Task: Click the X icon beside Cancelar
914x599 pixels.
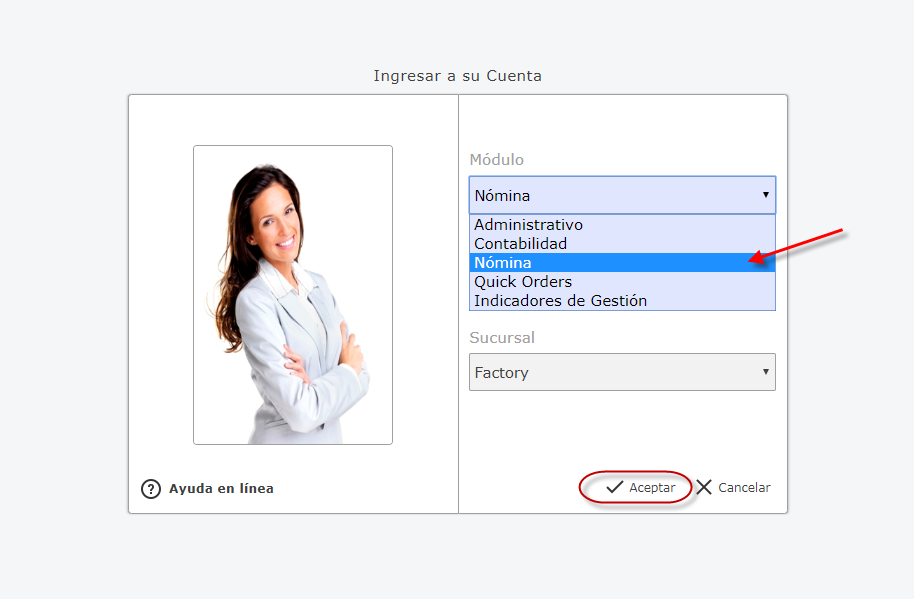Action: pyautogui.click(x=704, y=488)
